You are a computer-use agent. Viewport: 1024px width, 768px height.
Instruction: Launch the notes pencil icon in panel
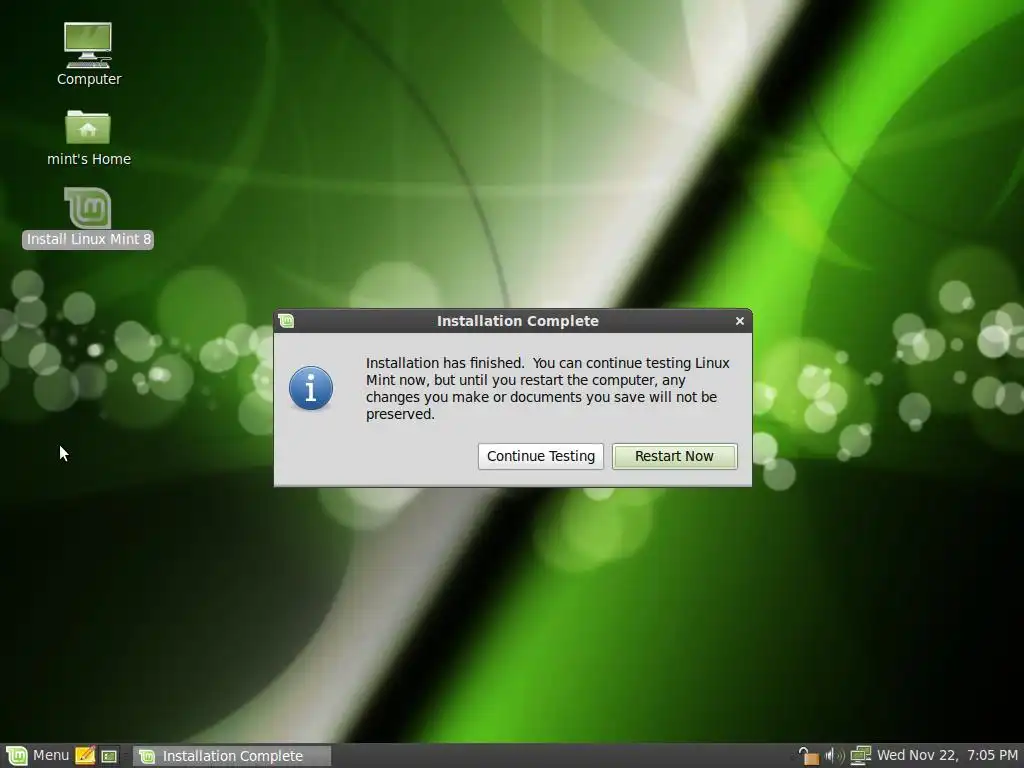pos(85,756)
